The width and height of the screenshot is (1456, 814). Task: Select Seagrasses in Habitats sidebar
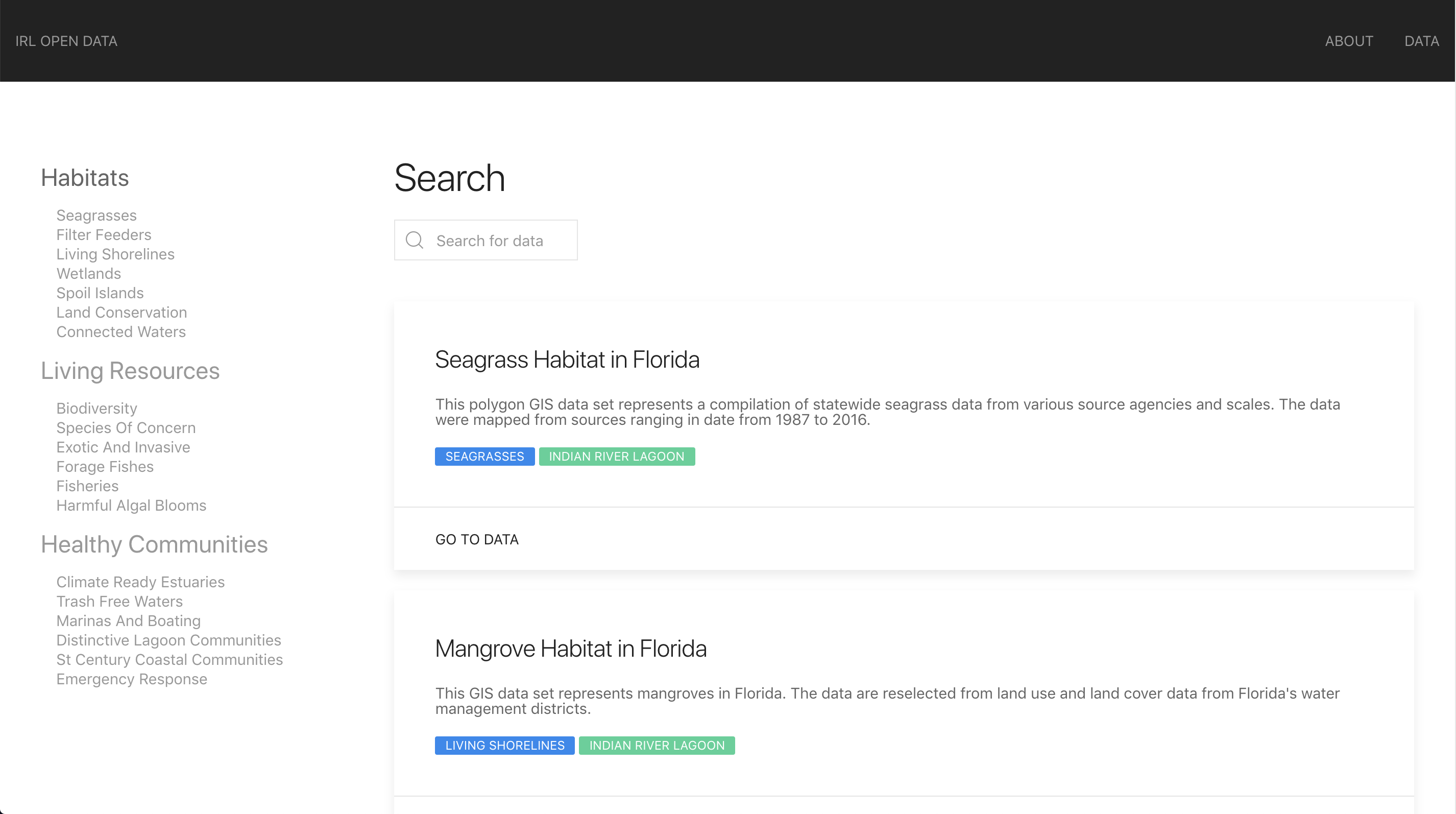pyautogui.click(x=96, y=216)
